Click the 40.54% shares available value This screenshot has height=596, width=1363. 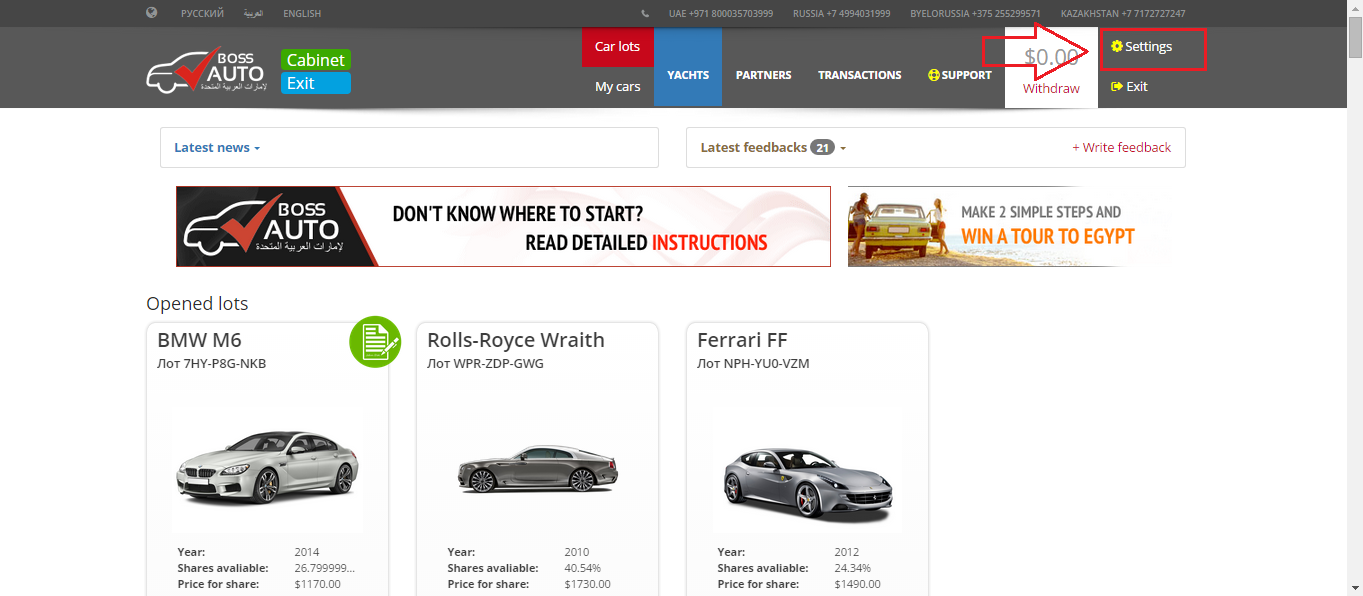click(582, 568)
